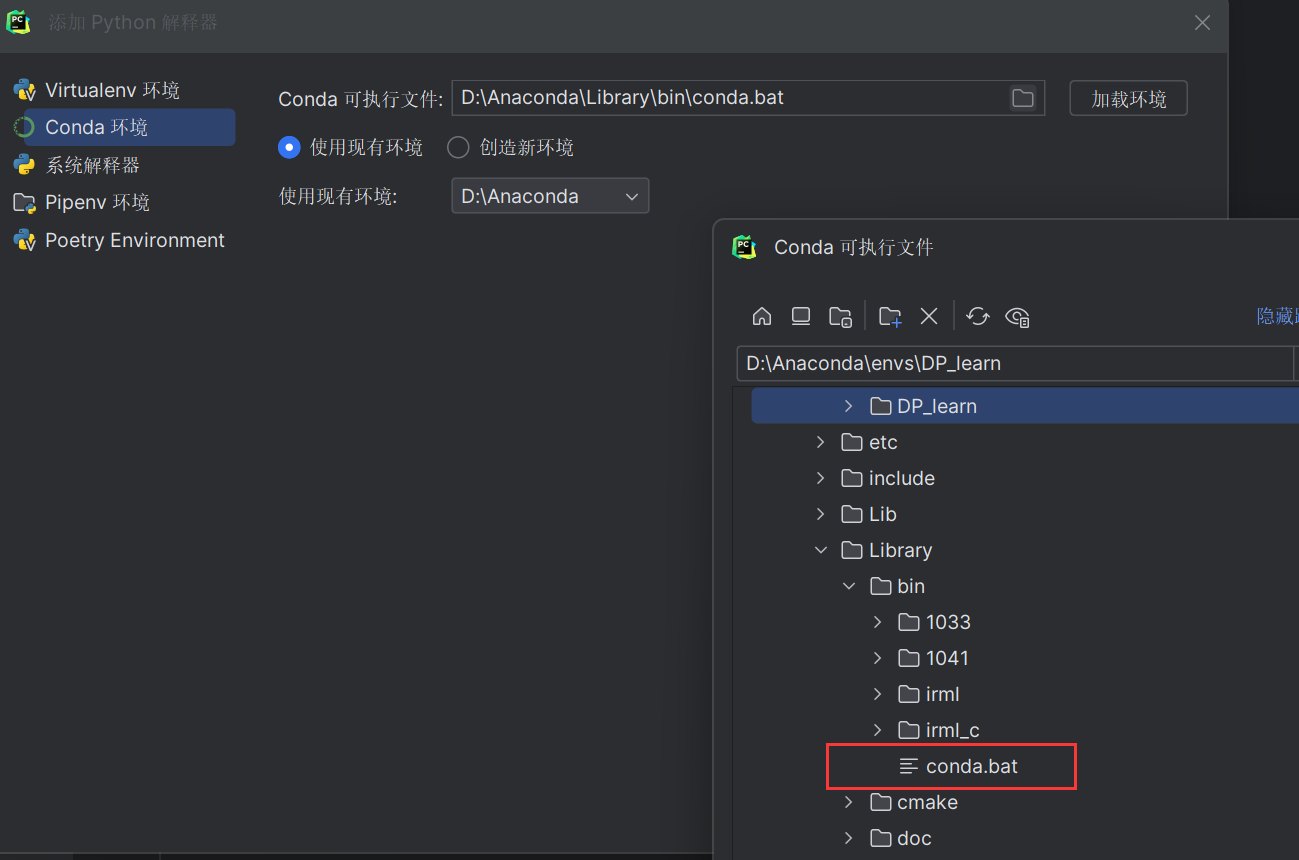
Task: Jump to the project directory in file chooser
Action: [x=840, y=317]
